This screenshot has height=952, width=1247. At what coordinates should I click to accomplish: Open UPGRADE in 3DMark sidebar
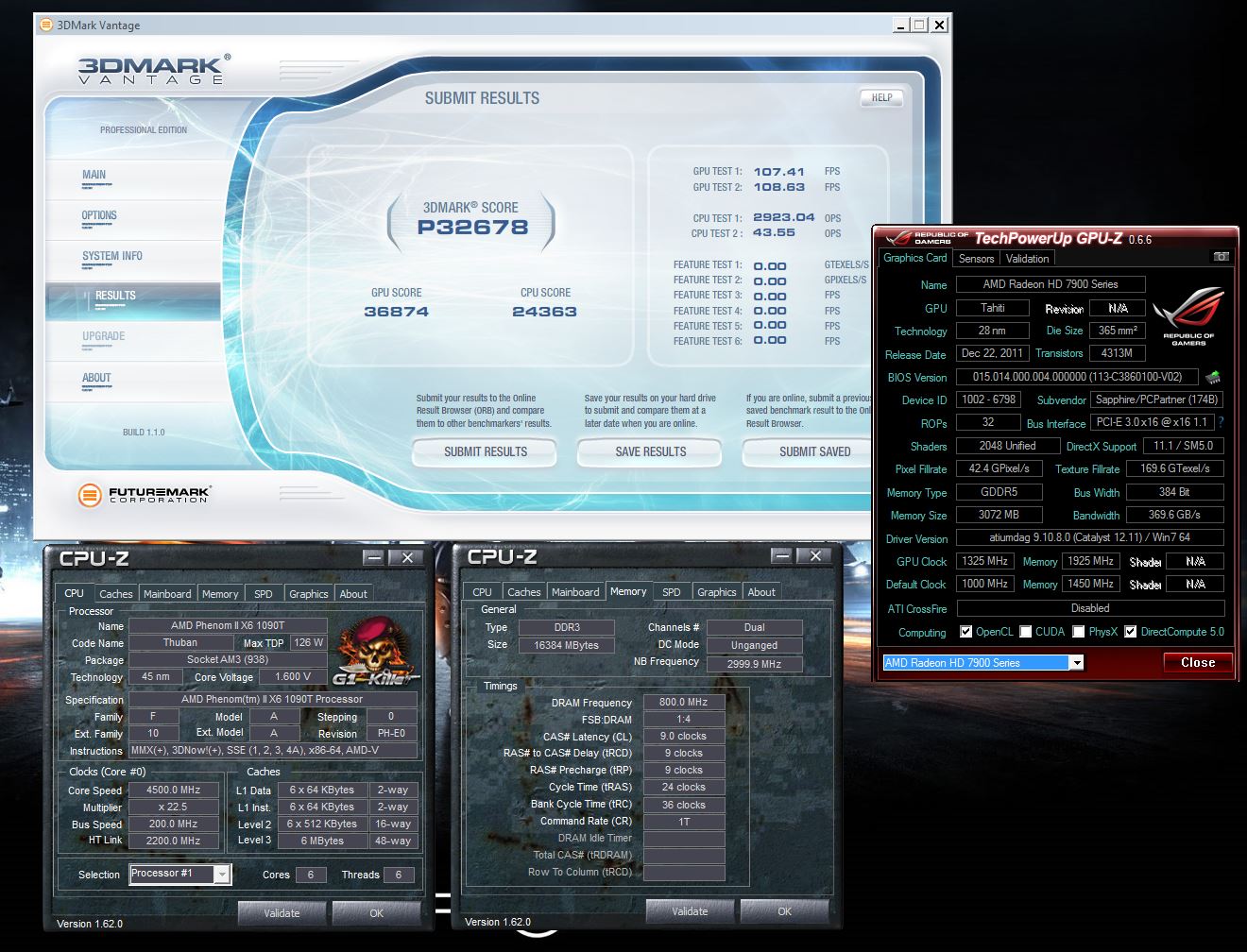point(103,336)
